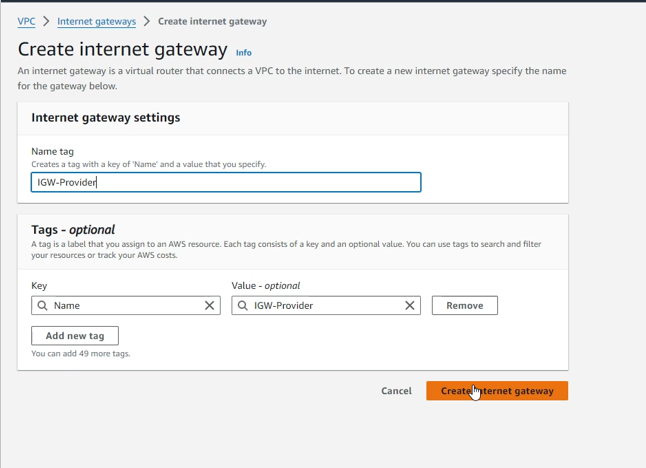Clear the Value field with its X icon
Viewport: 646px width, 468px height.
409,306
